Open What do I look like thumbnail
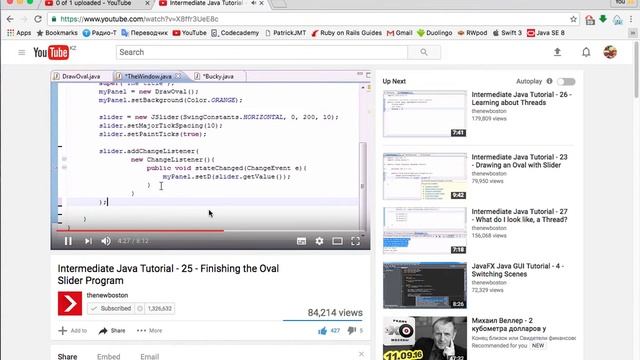 [424, 231]
